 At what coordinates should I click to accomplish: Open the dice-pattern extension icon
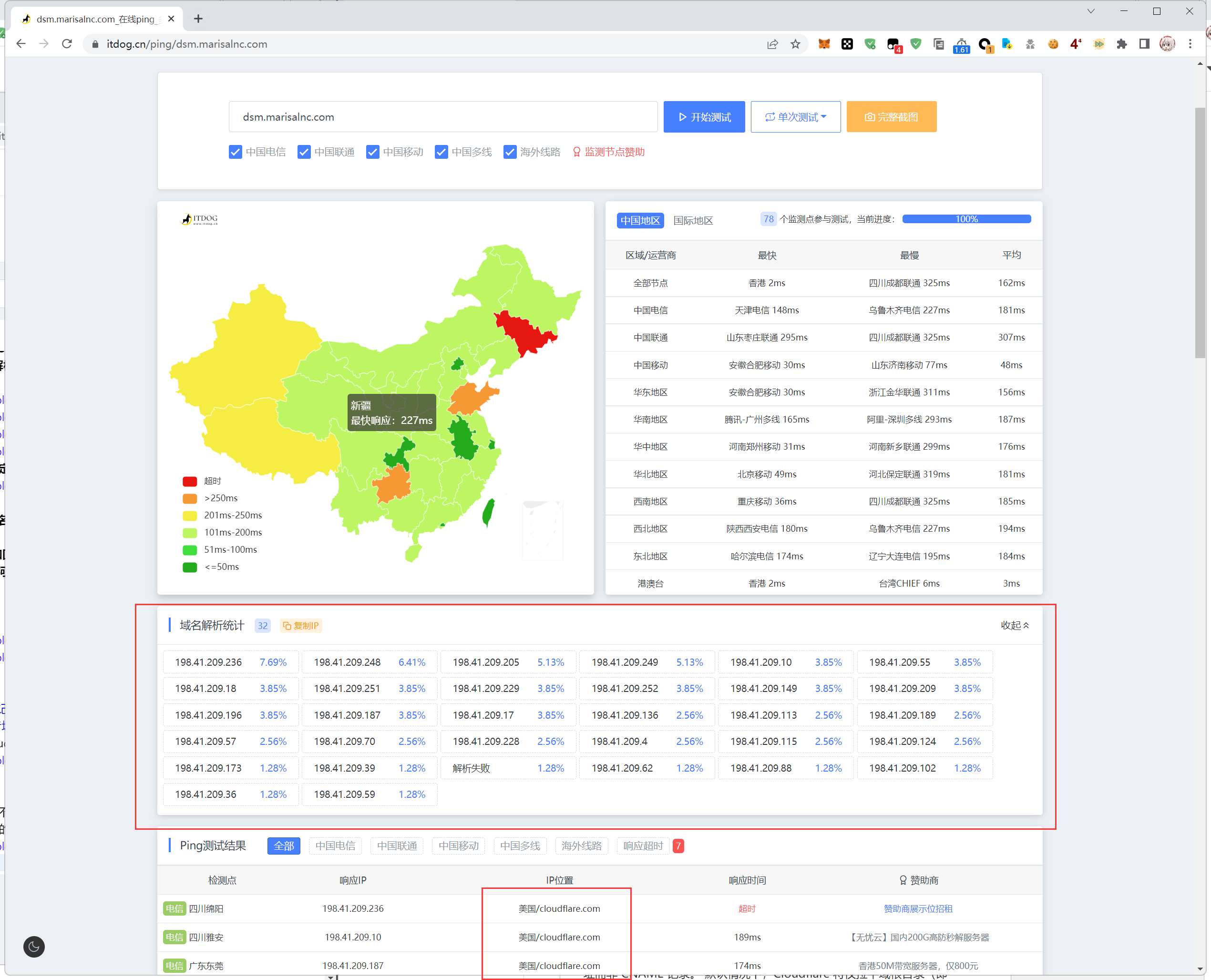click(x=847, y=44)
